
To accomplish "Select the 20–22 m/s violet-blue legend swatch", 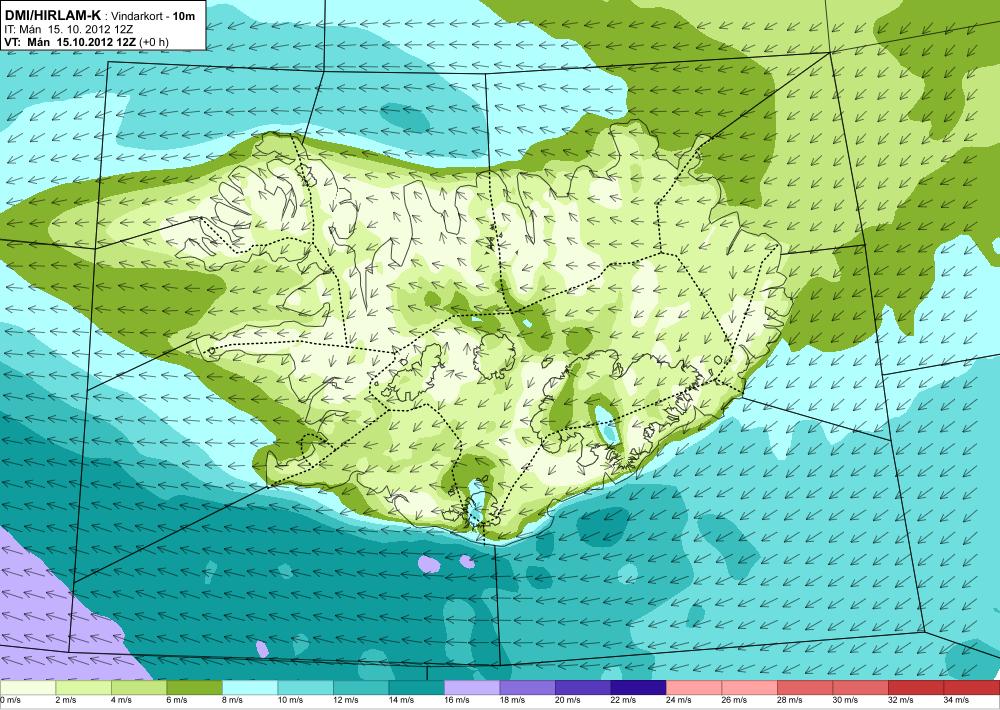I will [582, 688].
